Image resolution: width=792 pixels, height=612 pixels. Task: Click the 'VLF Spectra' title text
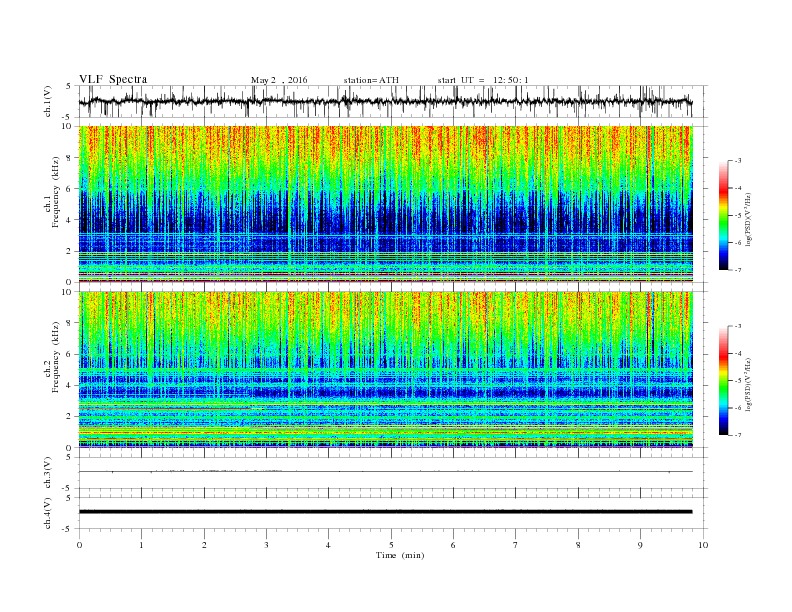tap(113, 79)
